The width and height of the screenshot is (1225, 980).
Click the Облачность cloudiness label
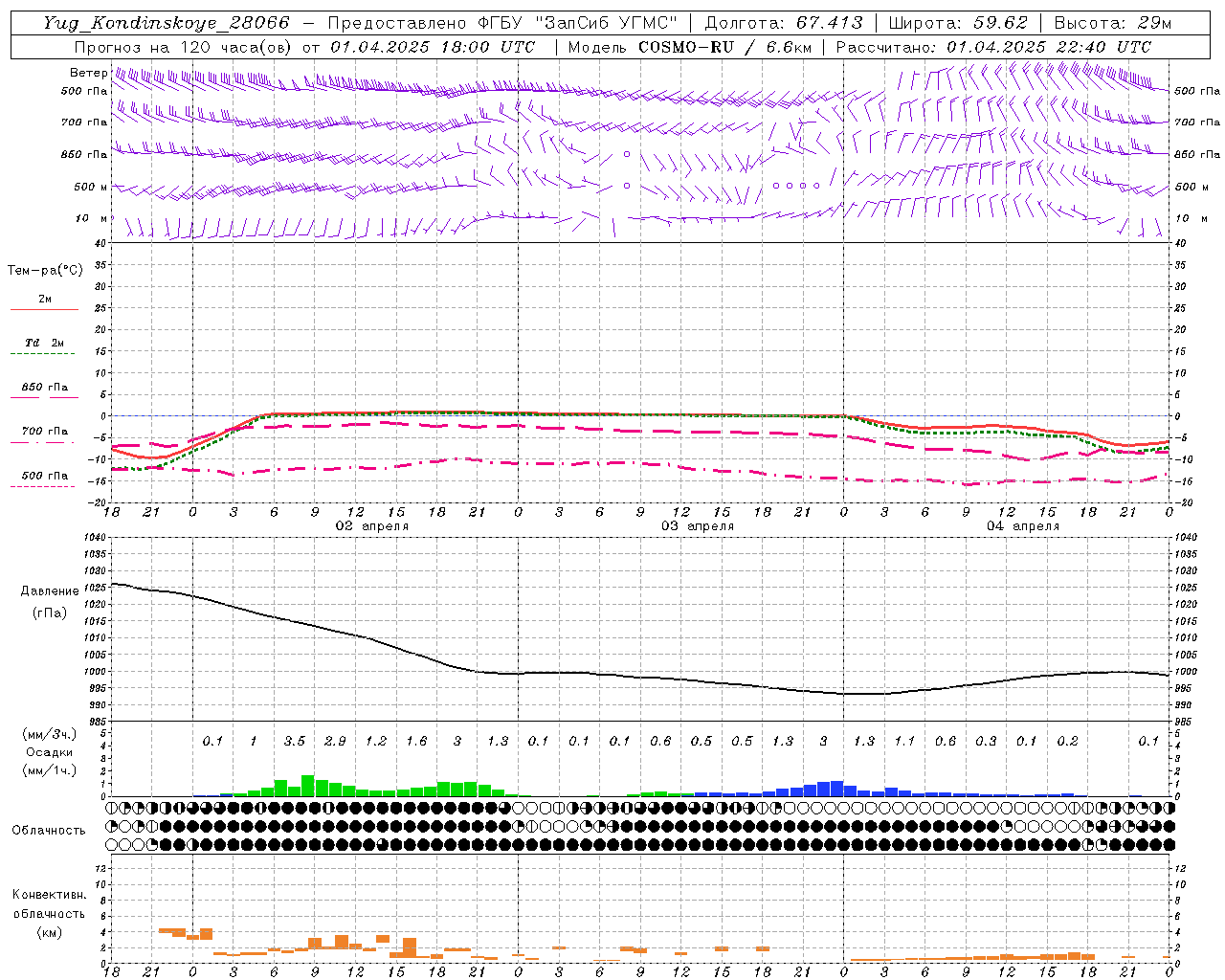pyautogui.click(x=49, y=830)
